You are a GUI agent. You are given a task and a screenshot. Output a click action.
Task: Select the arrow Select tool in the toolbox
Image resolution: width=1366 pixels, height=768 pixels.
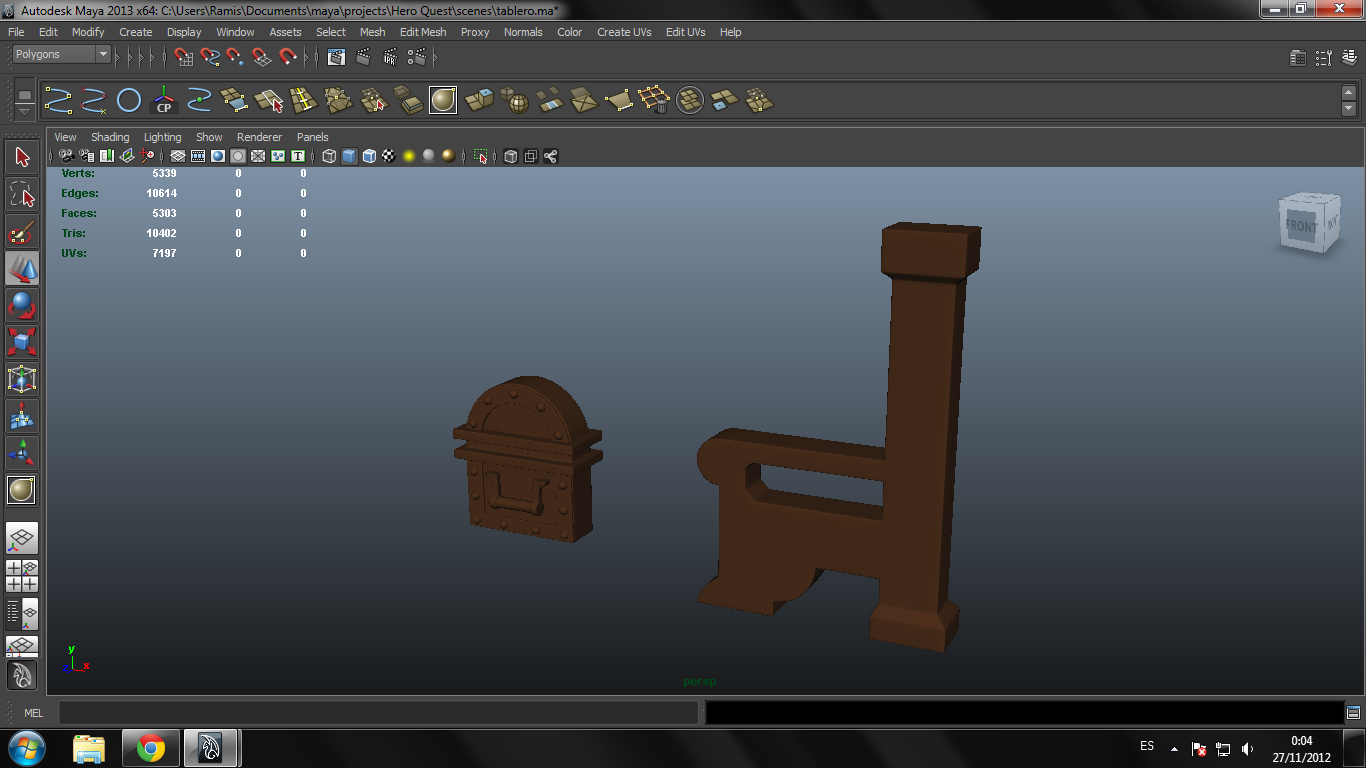click(22, 157)
